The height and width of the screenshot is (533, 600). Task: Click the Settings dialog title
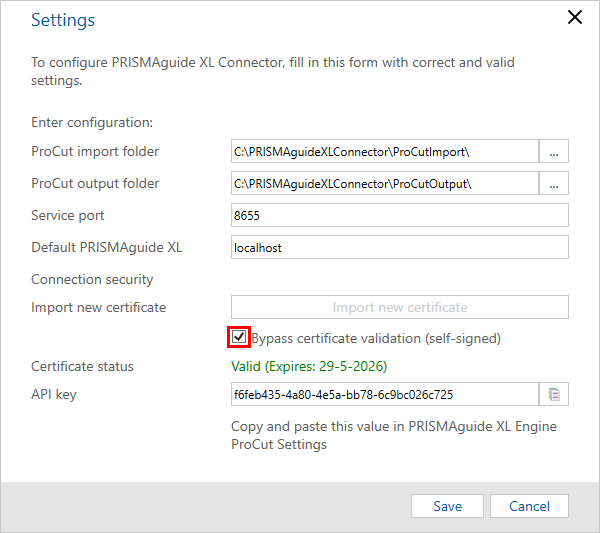(x=63, y=20)
